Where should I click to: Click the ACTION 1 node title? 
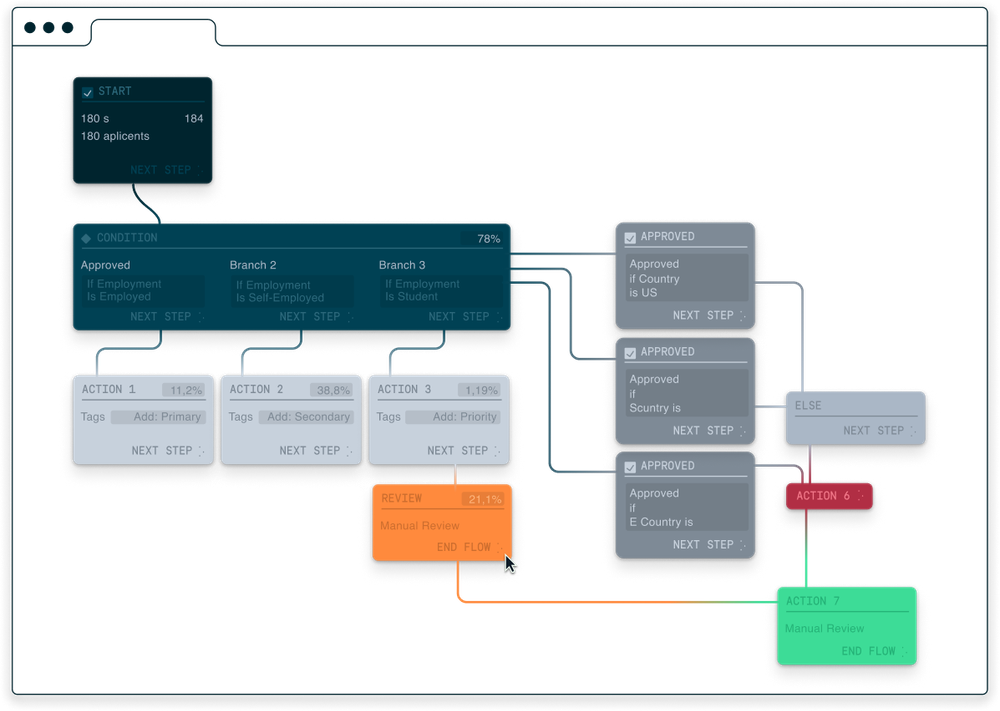pyautogui.click(x=108, y=389)
